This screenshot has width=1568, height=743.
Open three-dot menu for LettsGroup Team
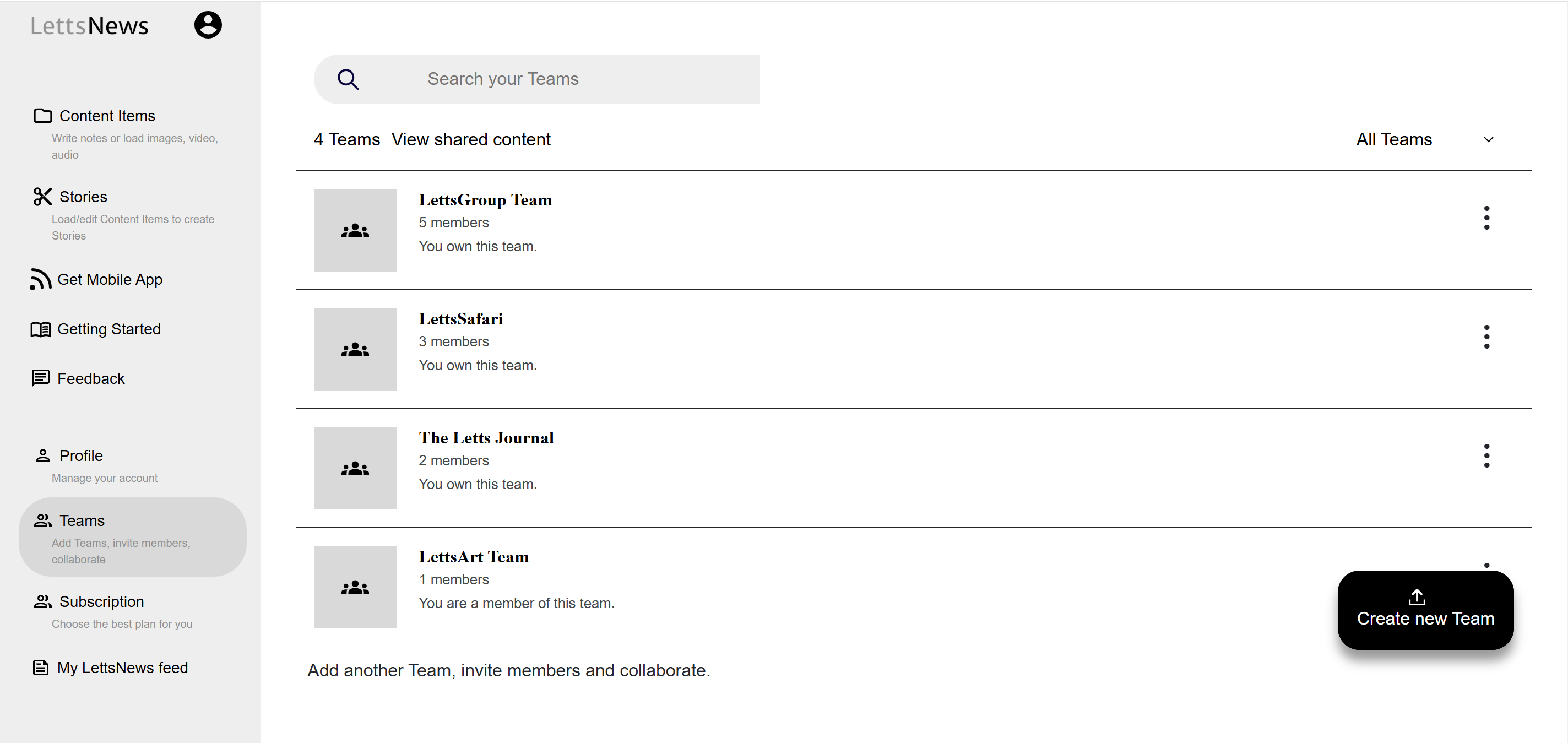click(1486, 218)
